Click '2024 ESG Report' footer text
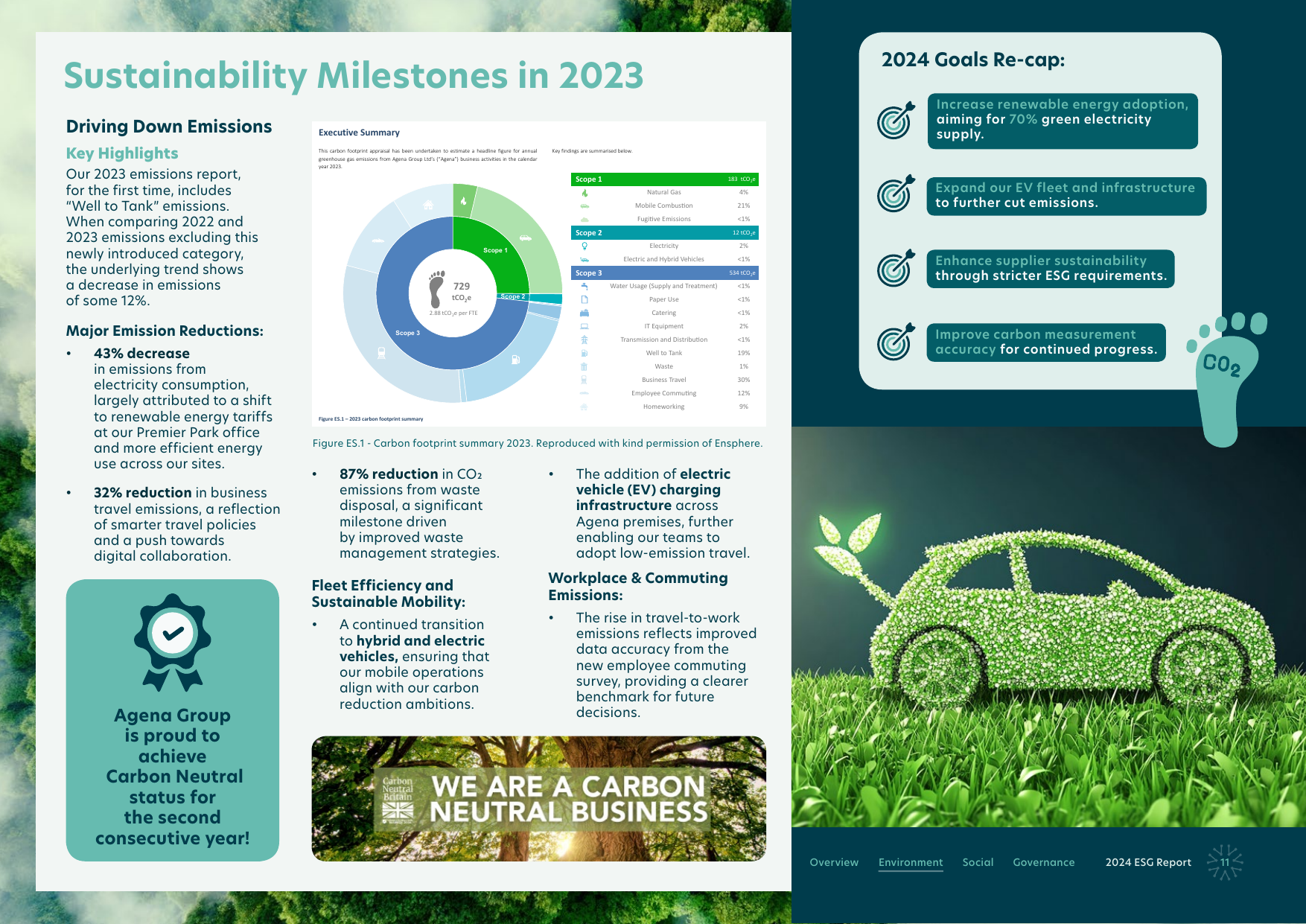 click(x=1148, y=862)
